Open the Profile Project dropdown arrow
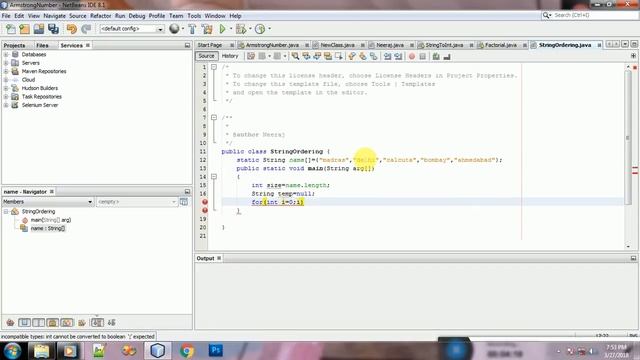This screenshot has height=360, width=640. pos(269,29)
